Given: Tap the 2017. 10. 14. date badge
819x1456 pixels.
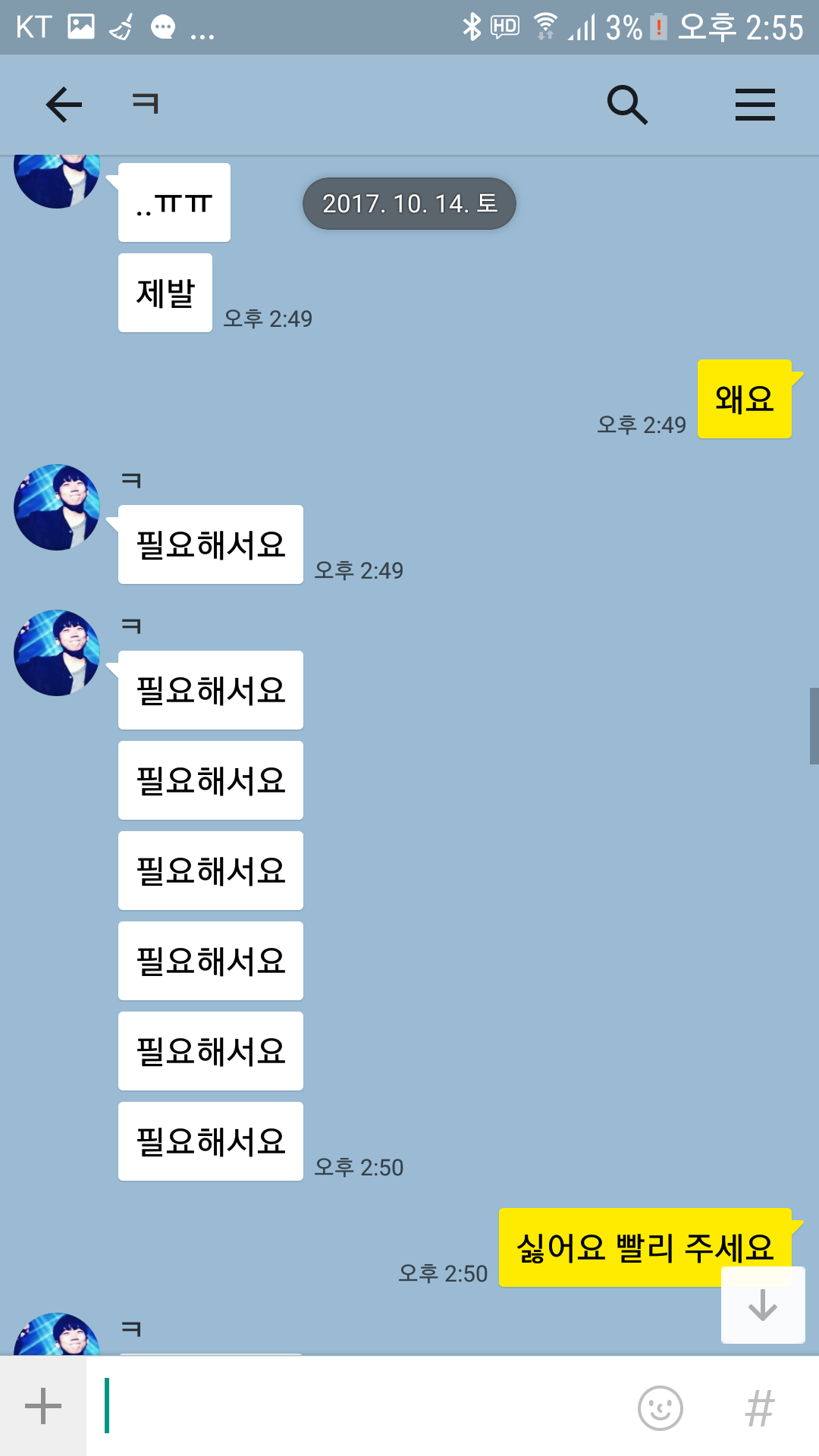Looking at the screenshot, I should 409,203.
